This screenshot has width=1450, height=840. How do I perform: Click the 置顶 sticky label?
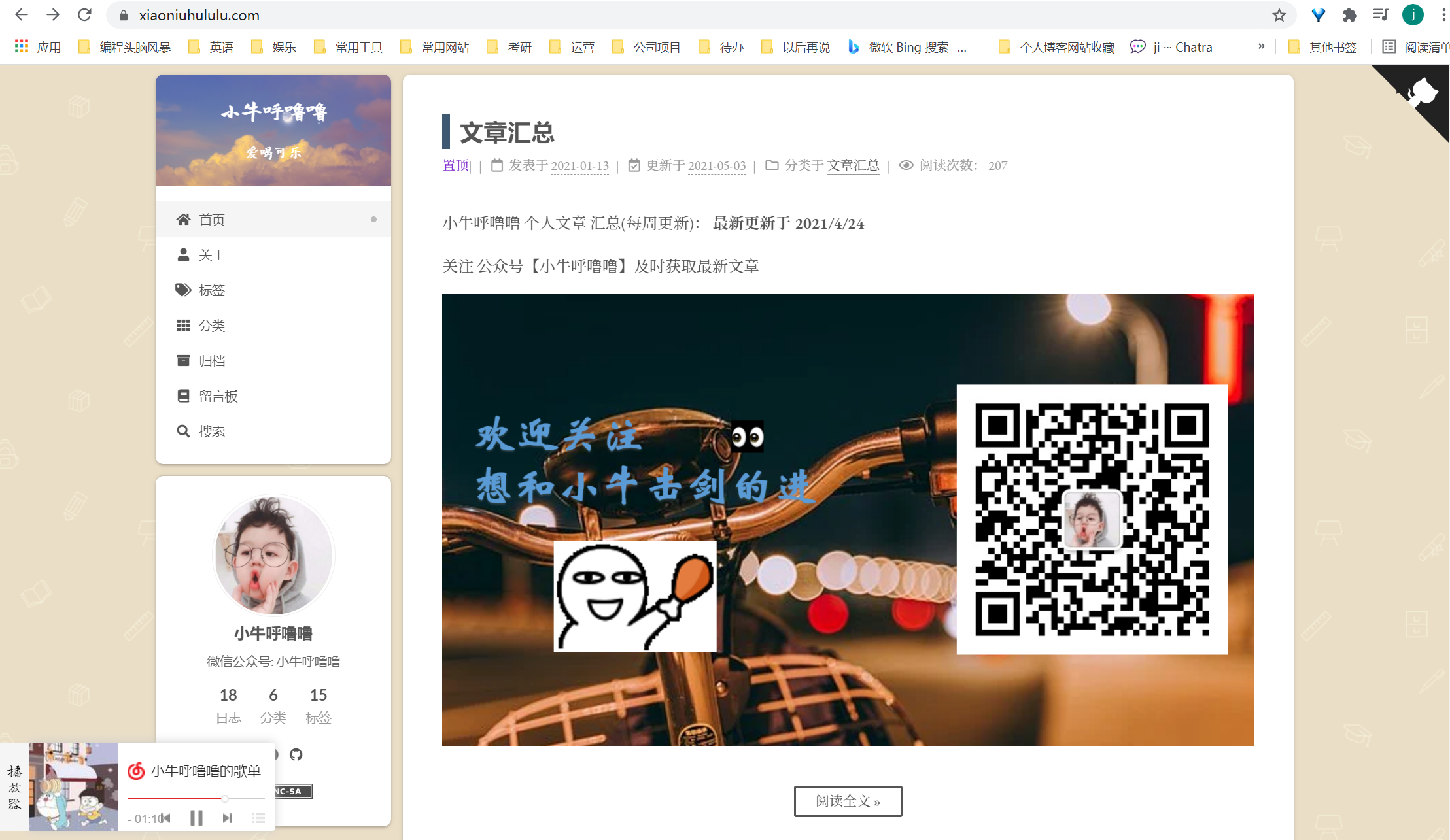pyautogui.click(x=456, y=165)
